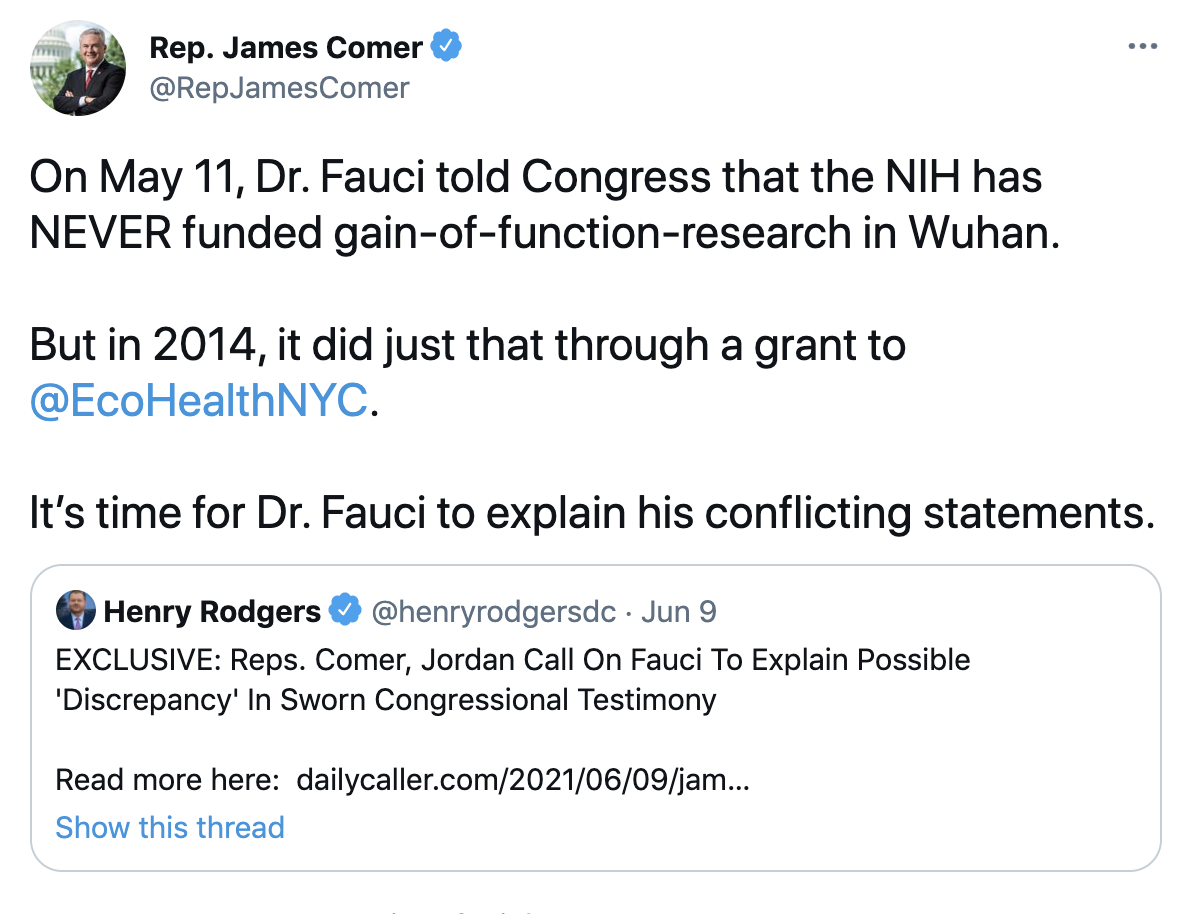Image resolution: width=1192 pixels, height=914 pixels.
Task: Open the dailycaller.com article link
Action: (523, 779)
